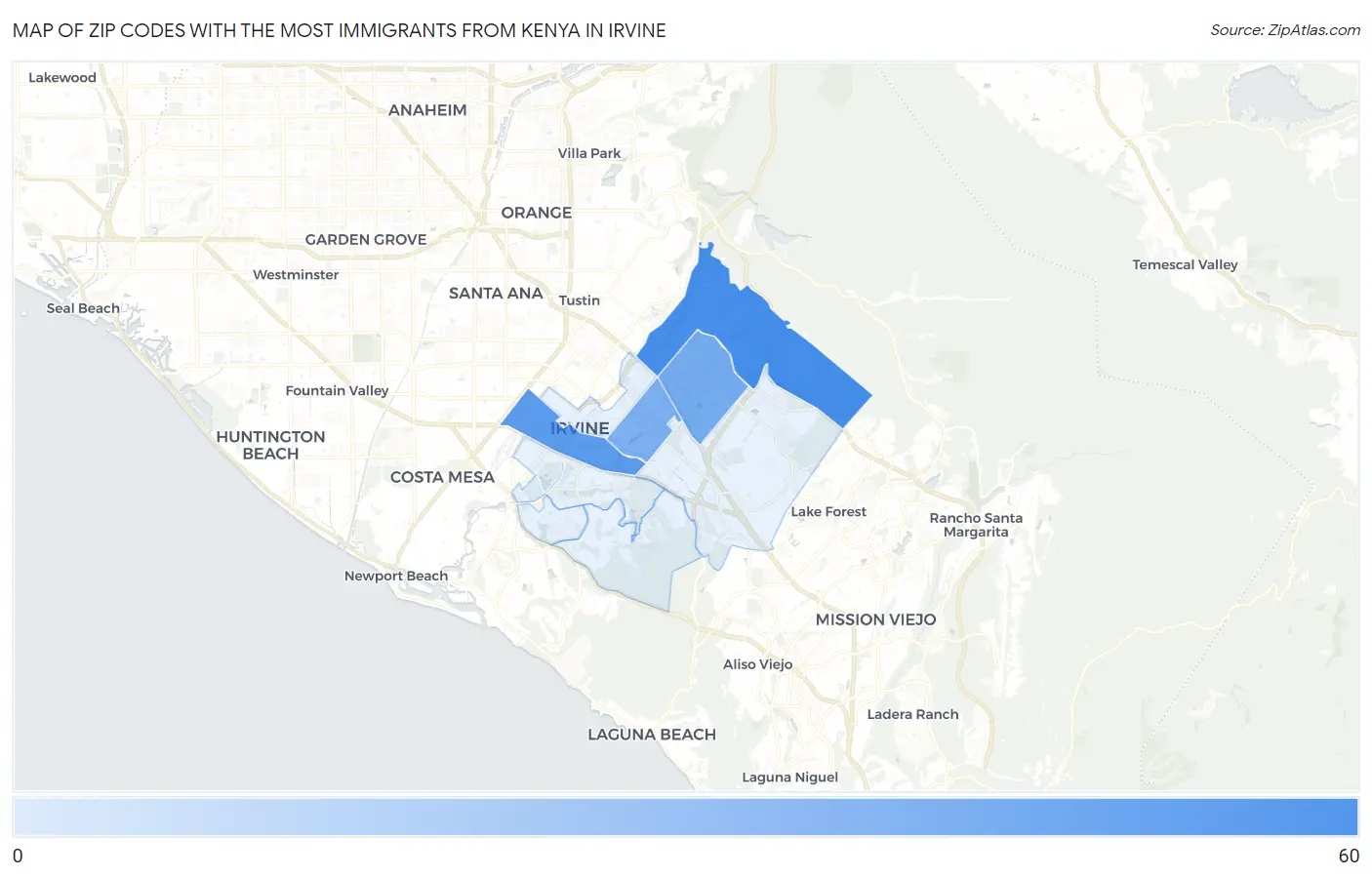
Task: Click the COSTA MESA label
Action: tap(442, 477)
